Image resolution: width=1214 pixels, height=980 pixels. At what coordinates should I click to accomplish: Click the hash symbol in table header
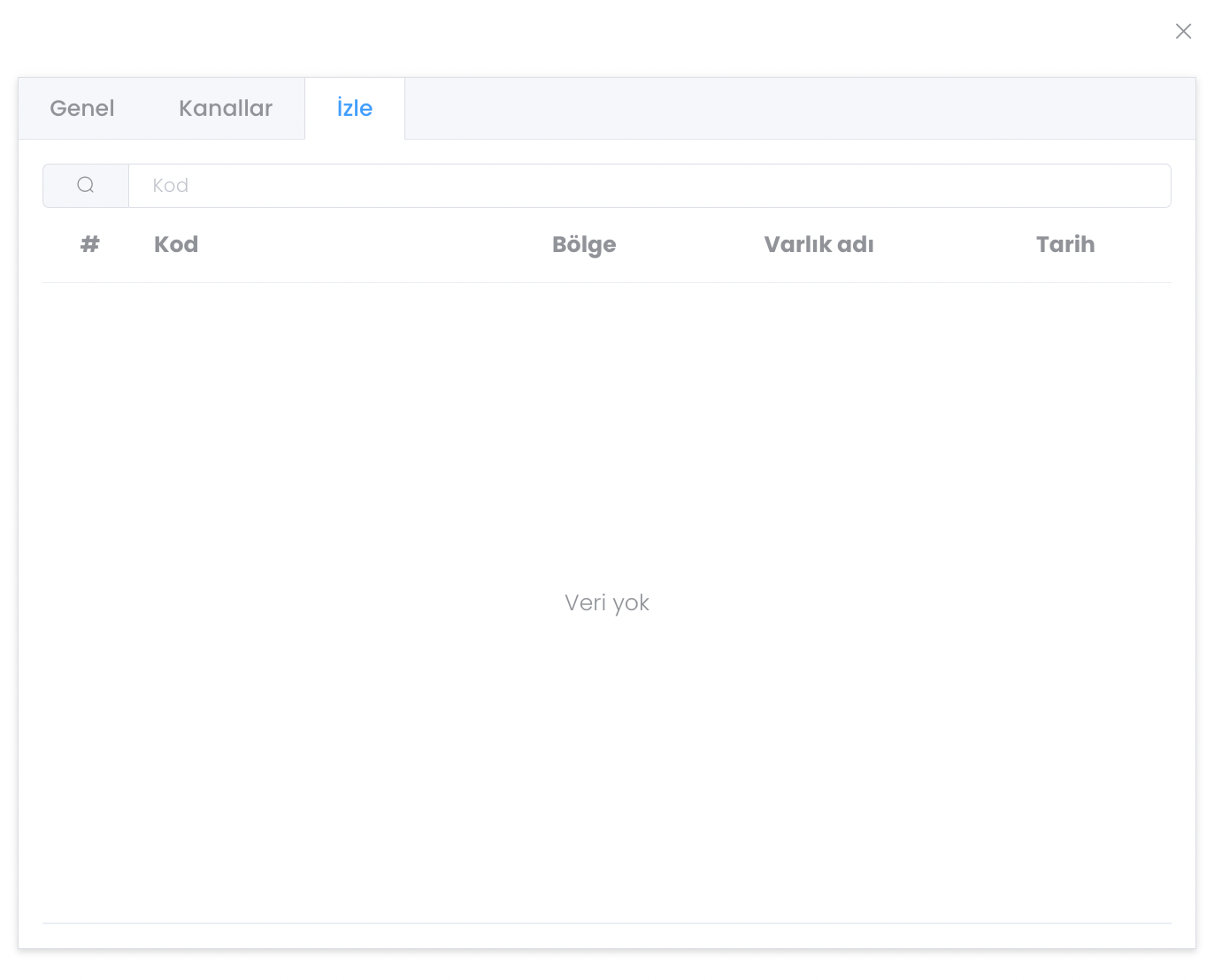click(x=90, y=245)
